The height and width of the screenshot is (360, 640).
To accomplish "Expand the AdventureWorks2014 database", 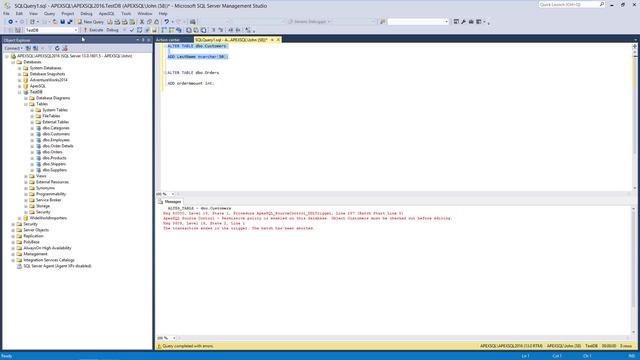I will tap(19, 80).
